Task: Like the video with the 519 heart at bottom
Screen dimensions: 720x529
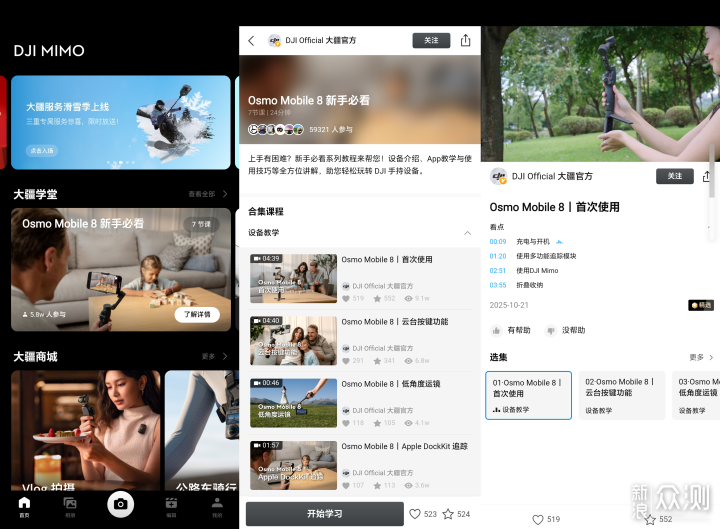Action: [538, 519]
